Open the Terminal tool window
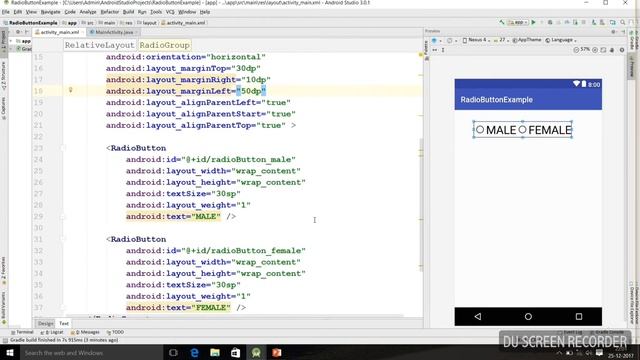 [22, 332]
